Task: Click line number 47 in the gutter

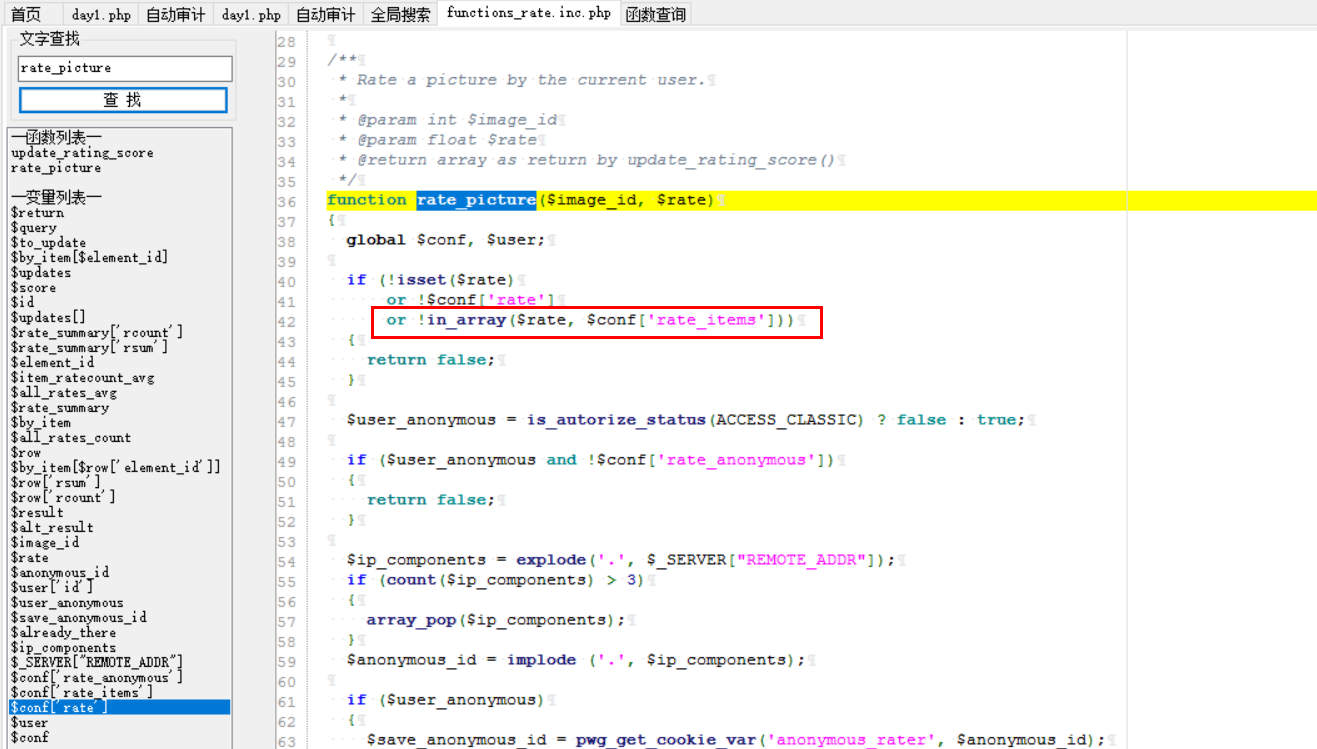Action: (286, 421)
